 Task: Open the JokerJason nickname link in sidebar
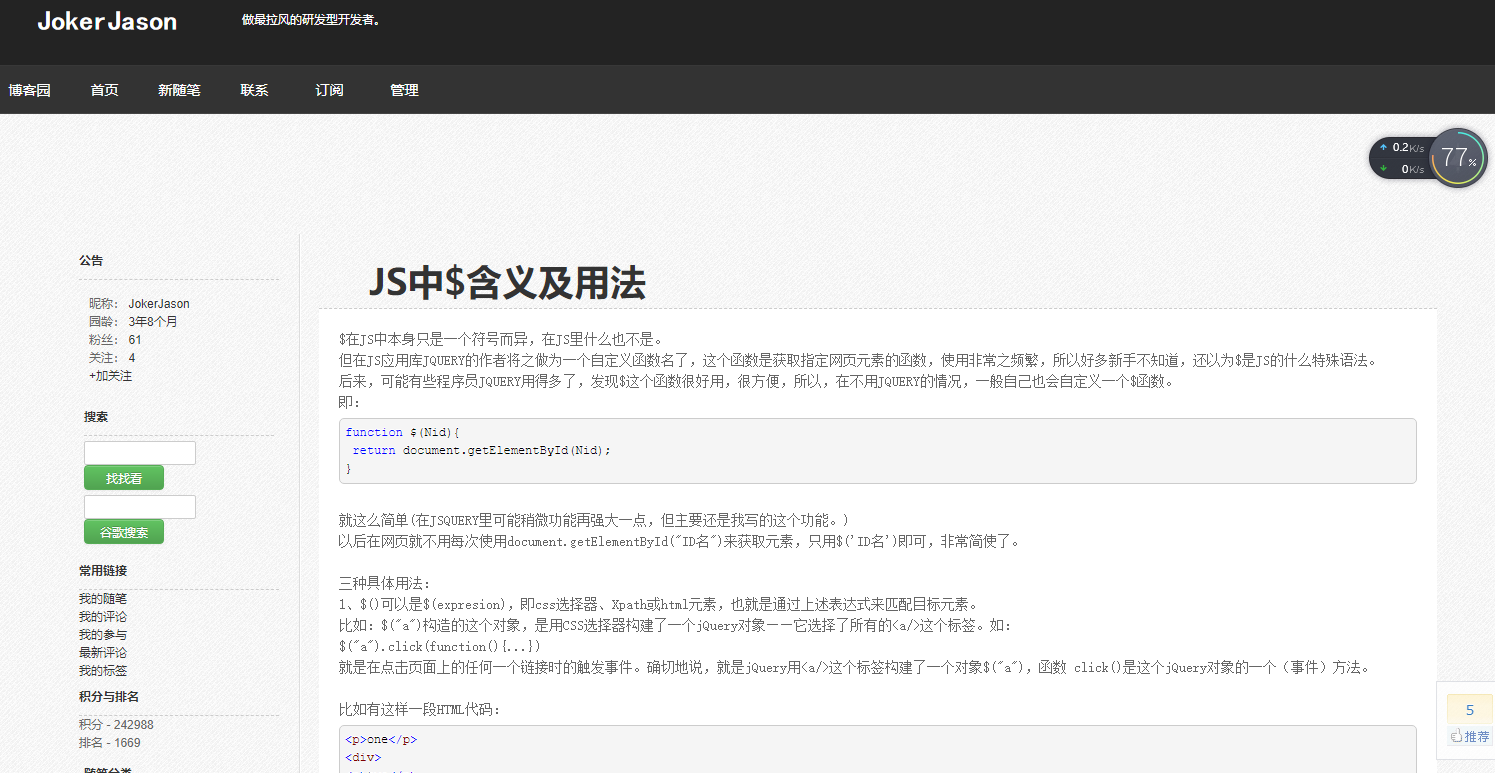coord(159,304)
